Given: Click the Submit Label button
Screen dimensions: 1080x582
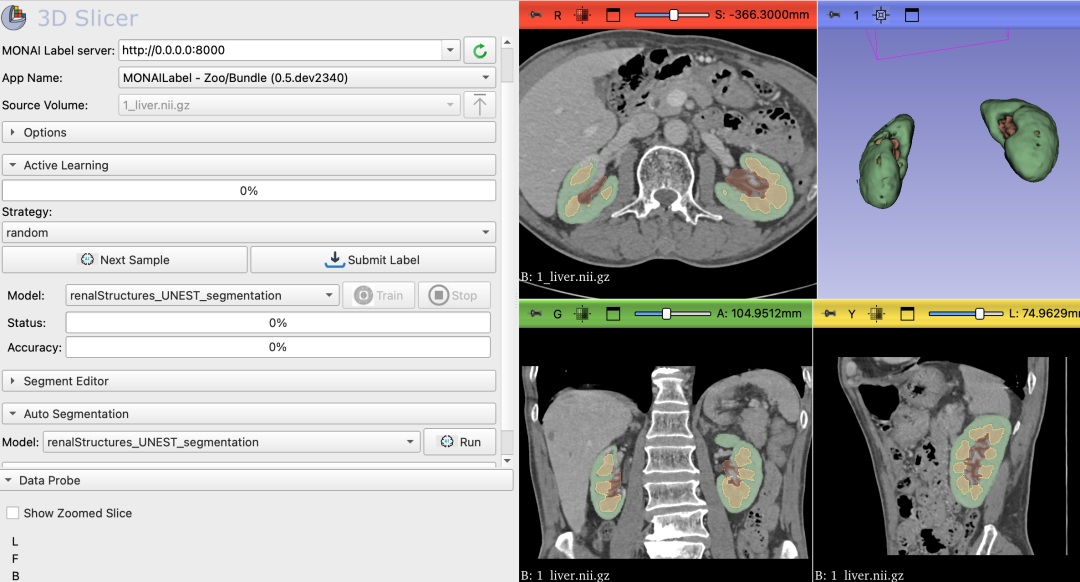Looking at the screenshot, I should point(373,260).
